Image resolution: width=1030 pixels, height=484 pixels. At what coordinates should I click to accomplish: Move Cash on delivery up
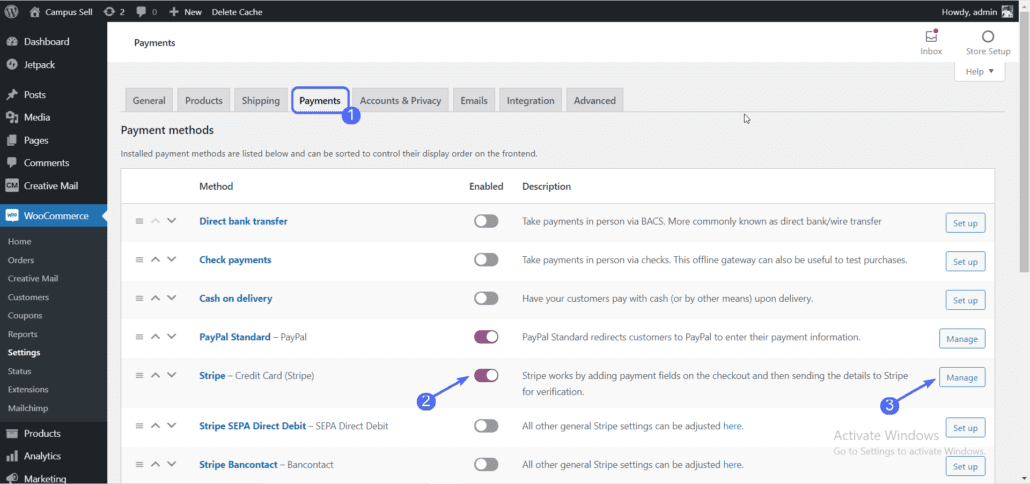pyautogui.click(x=156, y=297)
